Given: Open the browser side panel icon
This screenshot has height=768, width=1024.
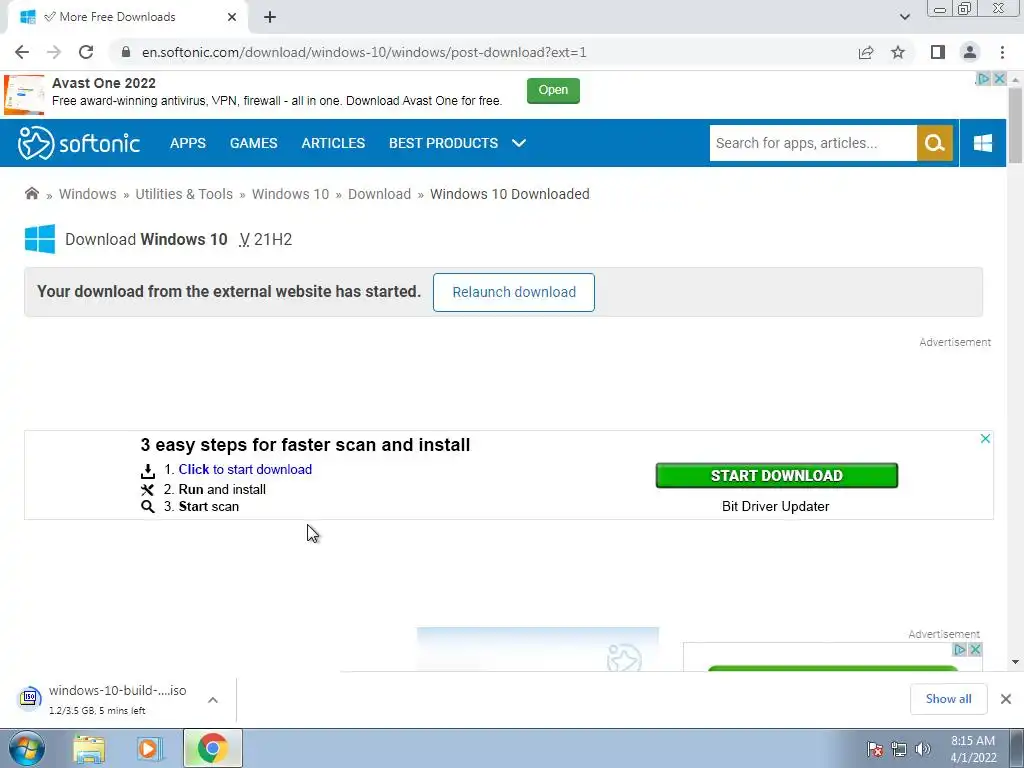Looking at the screenshot, I should click(x=938, y=52).
